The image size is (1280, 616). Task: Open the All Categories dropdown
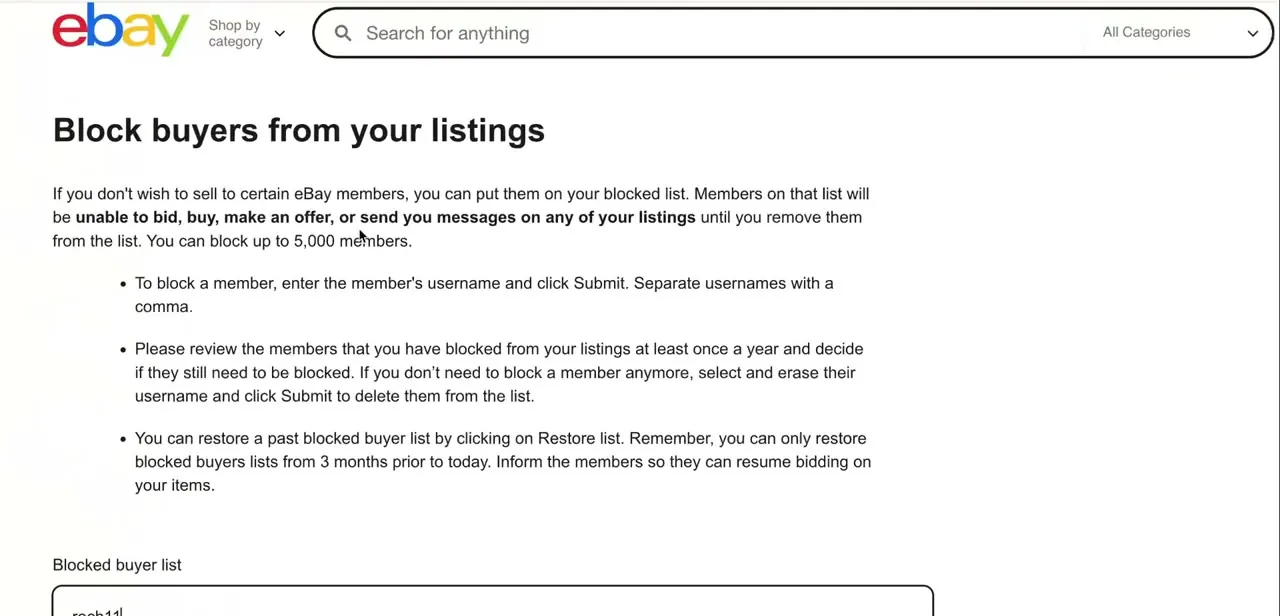click(1180, 32)
